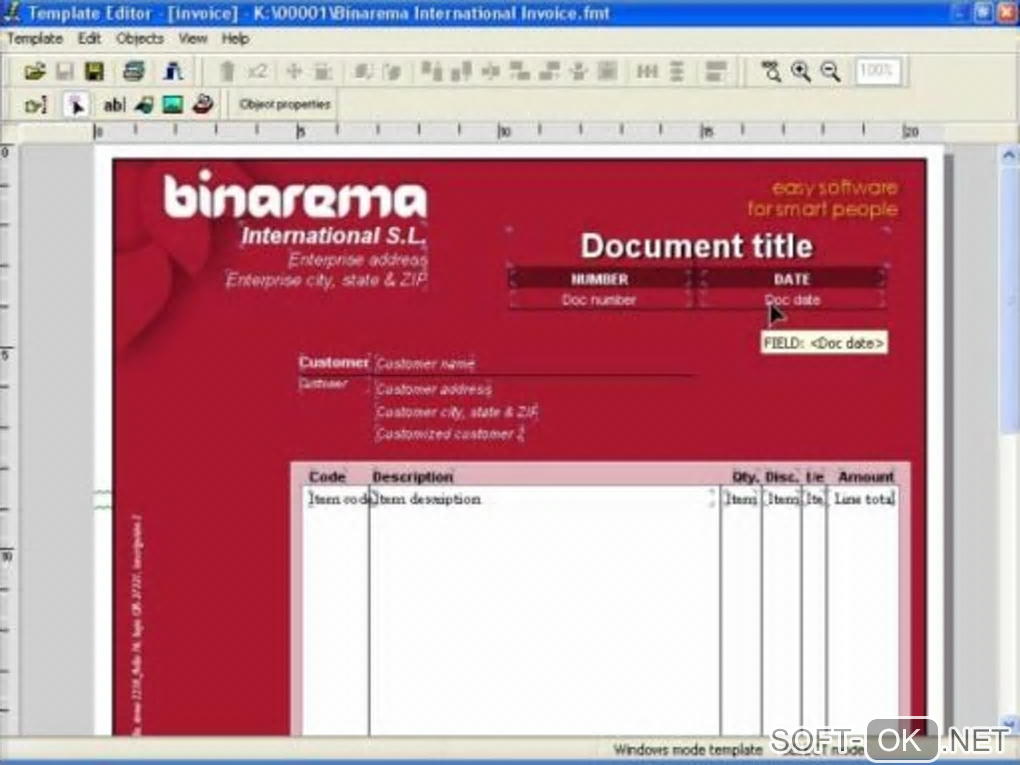The image size is (1020, 765).
Task: Select the Item description field
Action: [429, 499]
